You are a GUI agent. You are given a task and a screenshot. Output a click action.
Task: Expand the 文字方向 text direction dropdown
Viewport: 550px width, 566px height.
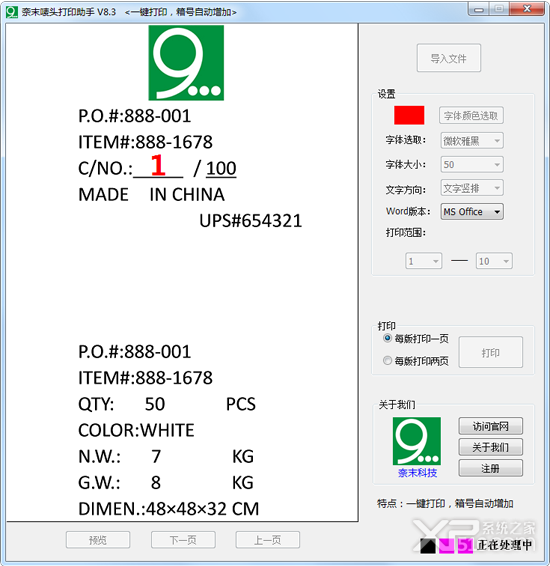pos(472,188)
